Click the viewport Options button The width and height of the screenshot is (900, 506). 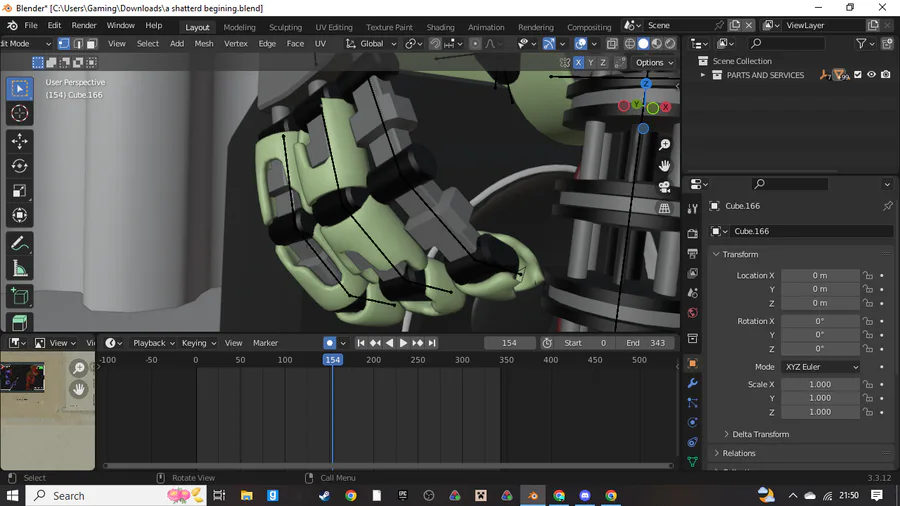pos(650,62)
